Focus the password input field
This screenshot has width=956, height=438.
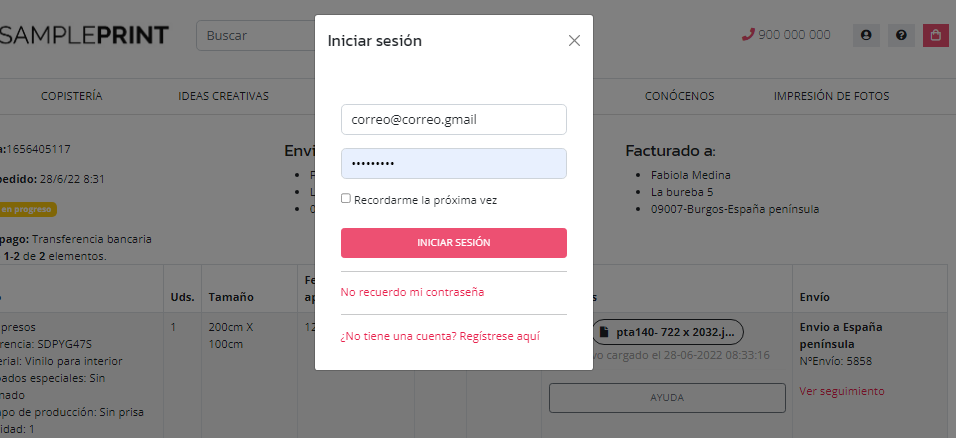(453, 164)
